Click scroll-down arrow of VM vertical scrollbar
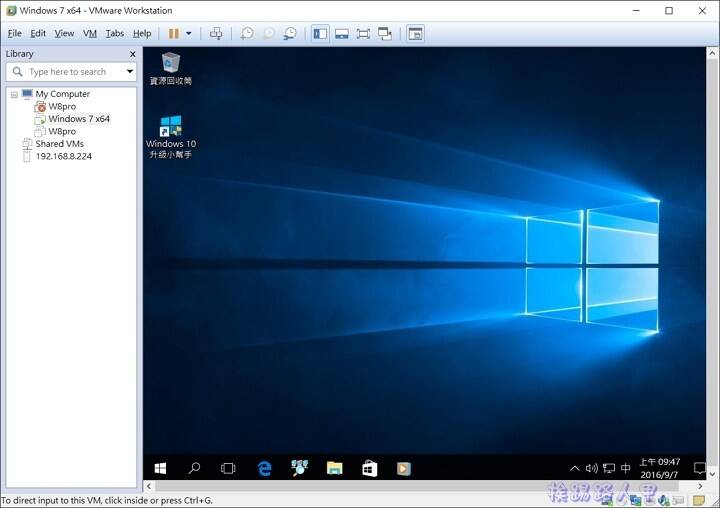The height and width of the screenshot is (508, 720). point(713,474)
